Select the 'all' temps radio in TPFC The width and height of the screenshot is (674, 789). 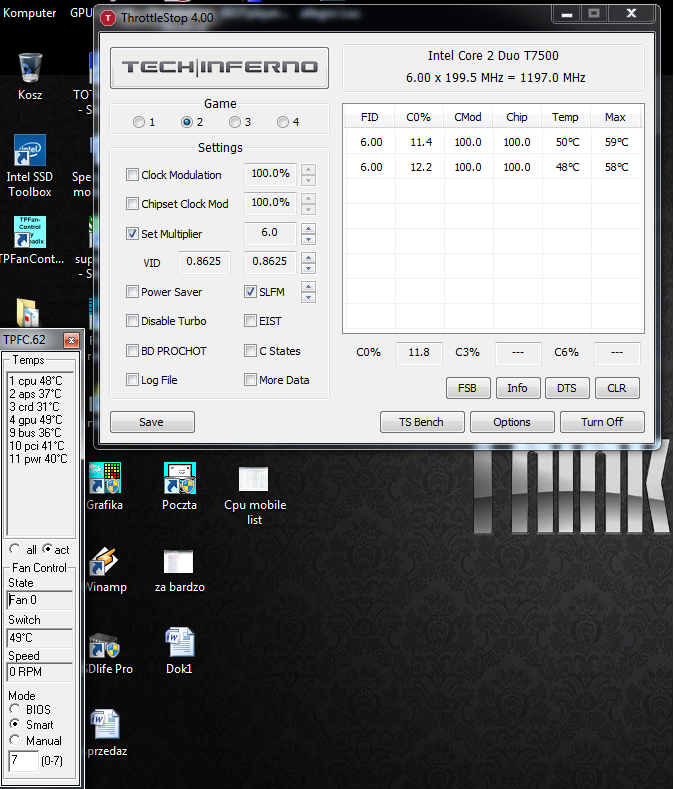(x=15, y=548)
